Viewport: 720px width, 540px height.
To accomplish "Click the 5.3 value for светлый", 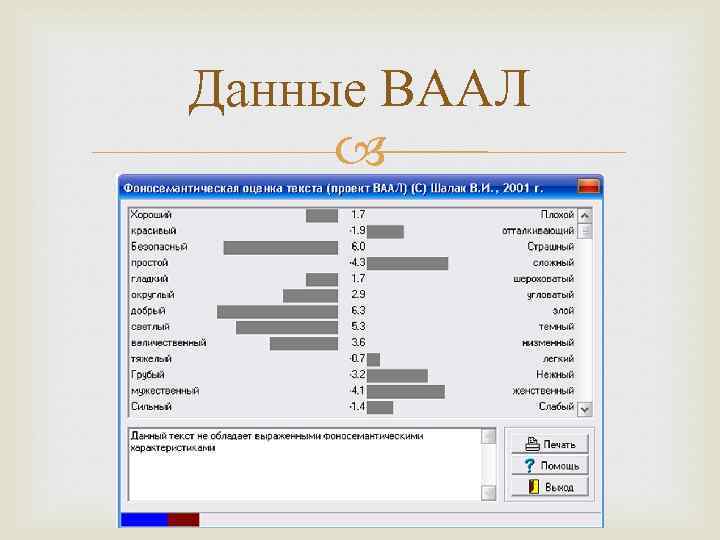I will click(x=358, y=327).
